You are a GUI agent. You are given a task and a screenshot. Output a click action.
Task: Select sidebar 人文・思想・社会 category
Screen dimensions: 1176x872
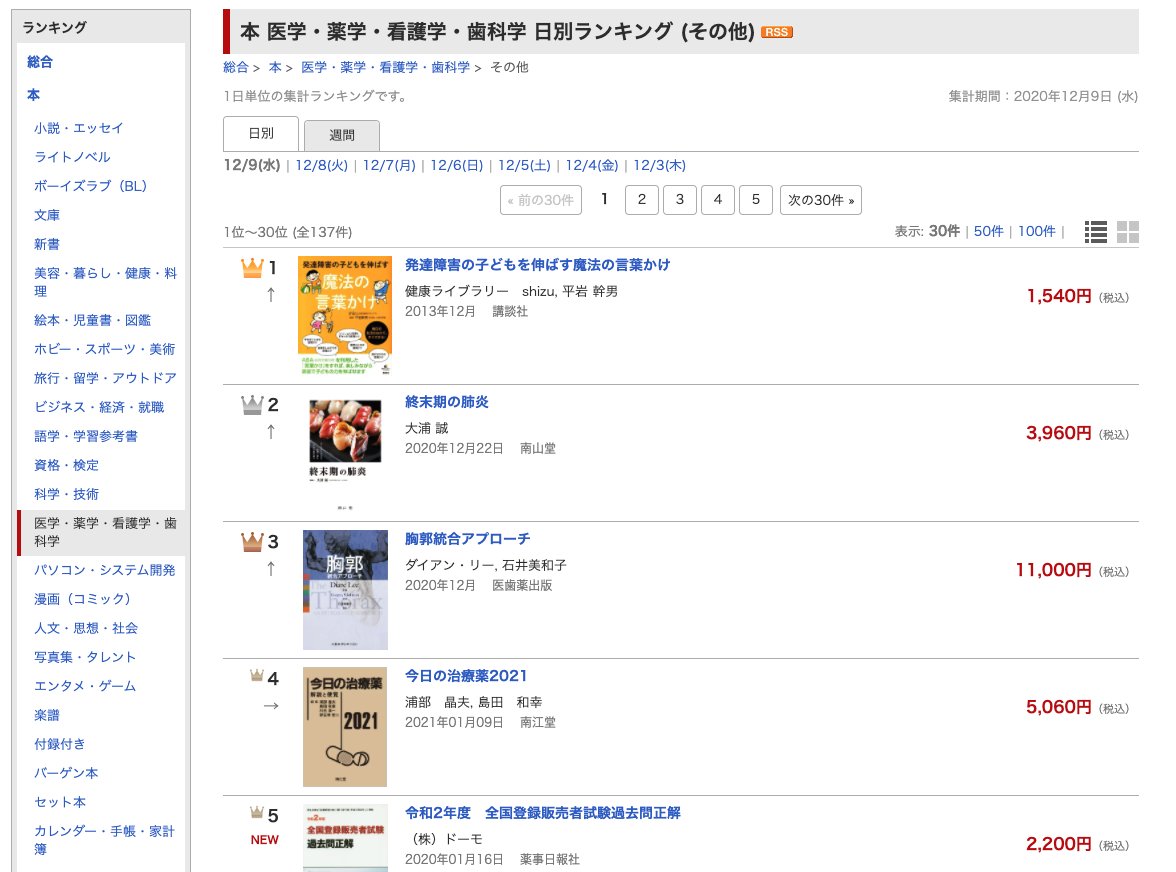(86, 628)
